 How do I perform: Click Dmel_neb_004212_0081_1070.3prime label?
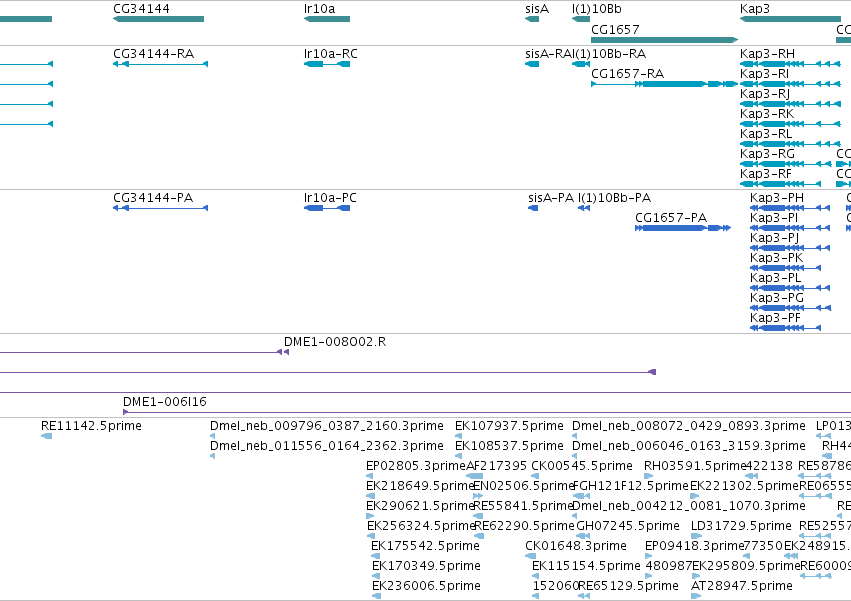coord(689,506)
